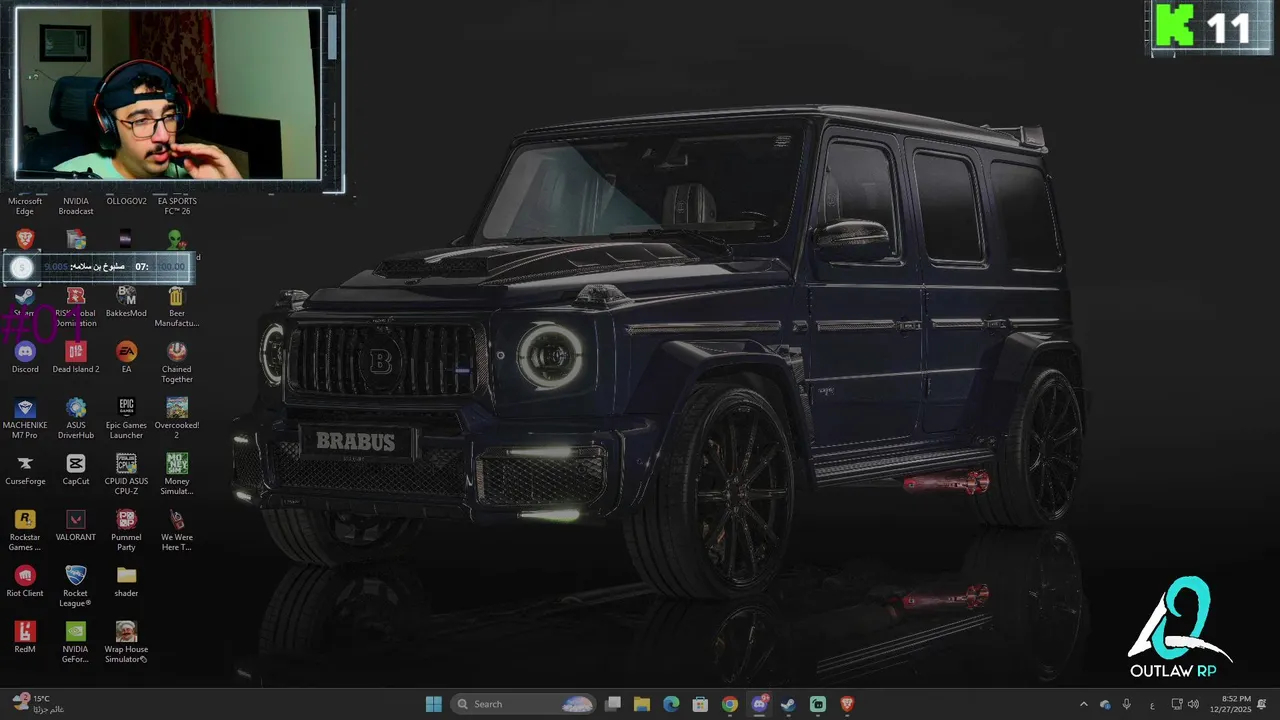
Task: Select the EA app desktop icon
Action: click(x=126, y=357)
